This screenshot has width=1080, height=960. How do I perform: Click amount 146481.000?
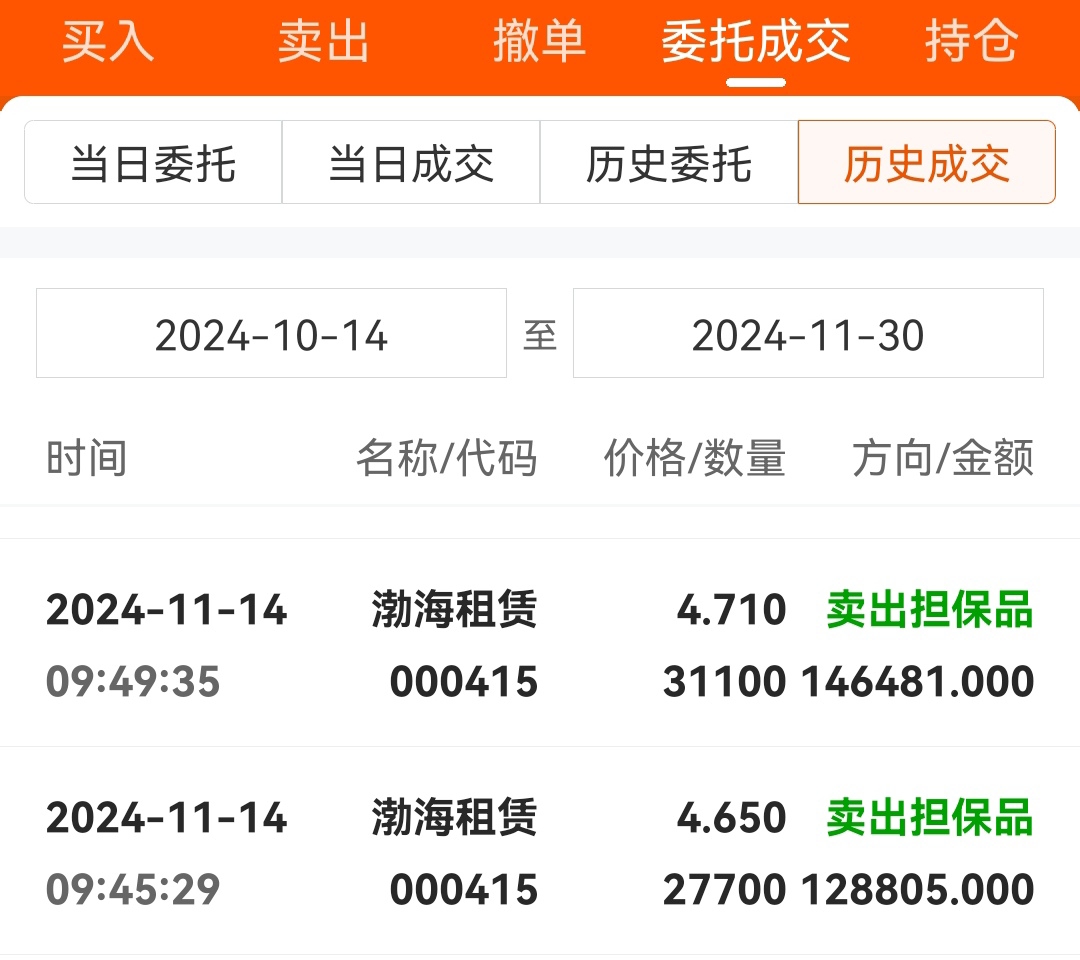tap(917, 682)
